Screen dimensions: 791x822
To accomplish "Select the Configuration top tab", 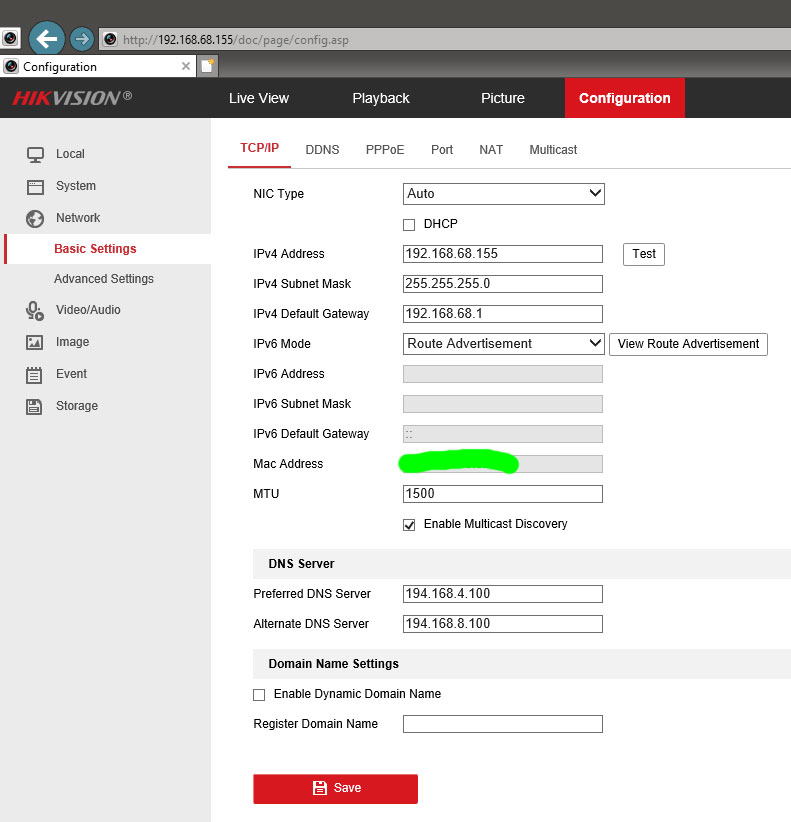I will [625, 98].
